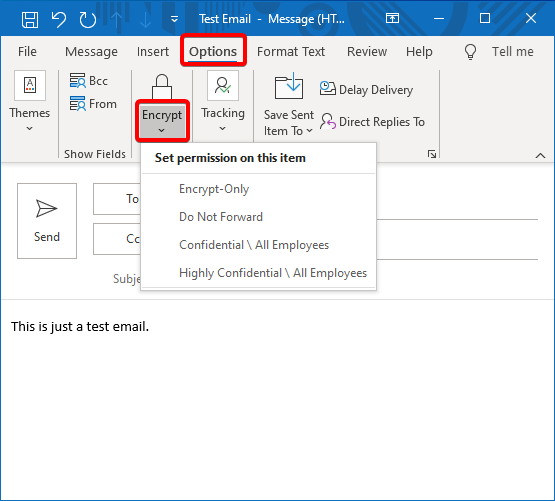This screenshot has width=555, height=501.
Task: Close the Test Email window
Action: [x=531, y=18]
